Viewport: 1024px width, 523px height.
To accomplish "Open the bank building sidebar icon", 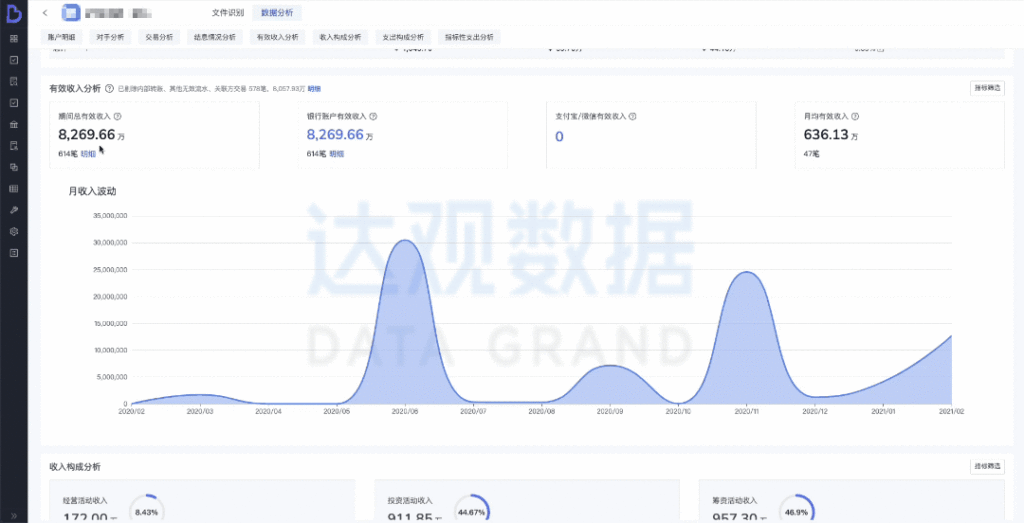I will pyautogui.click(x=14, y=124).
